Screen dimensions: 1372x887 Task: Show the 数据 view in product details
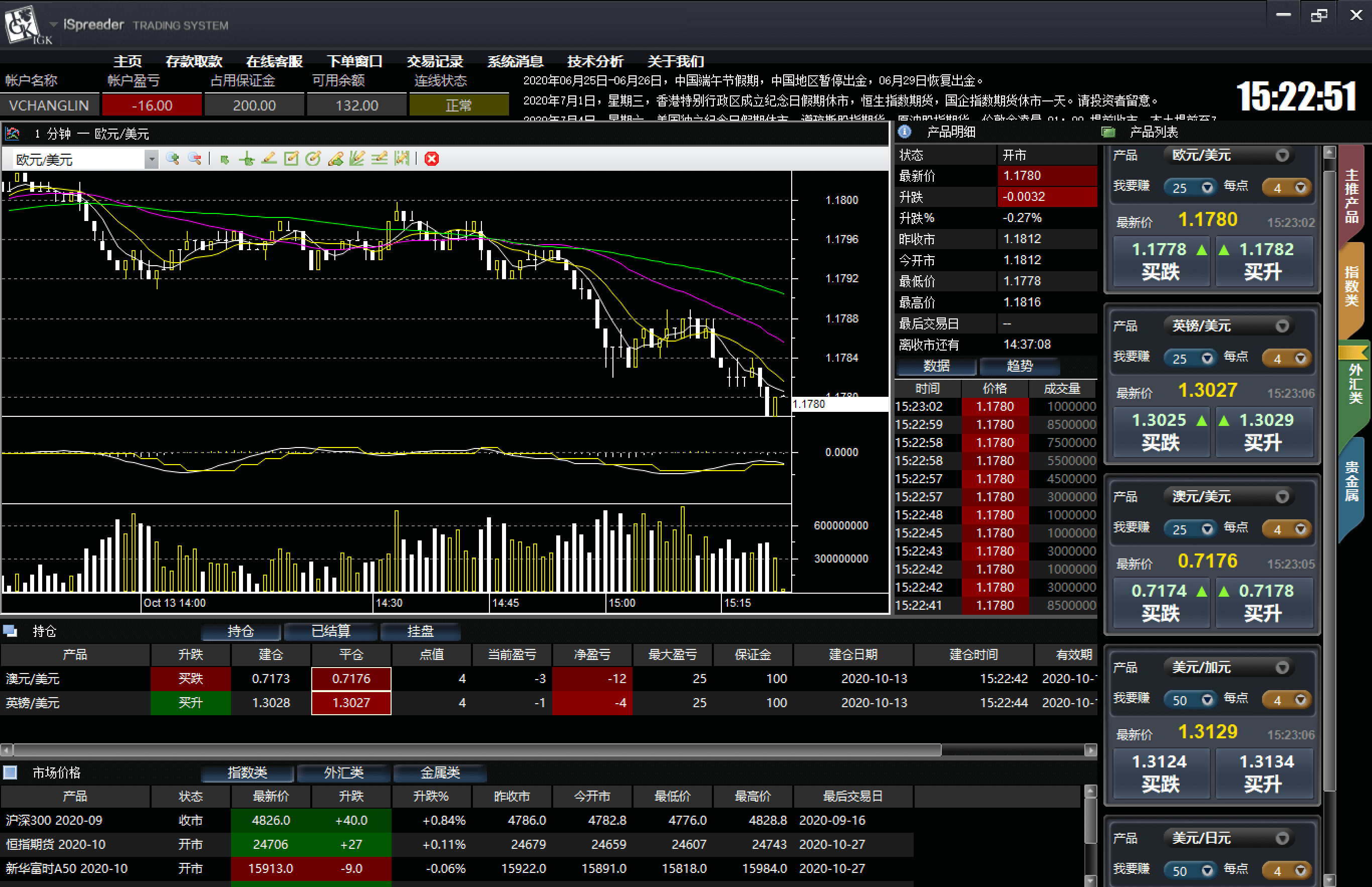(936, 366)
